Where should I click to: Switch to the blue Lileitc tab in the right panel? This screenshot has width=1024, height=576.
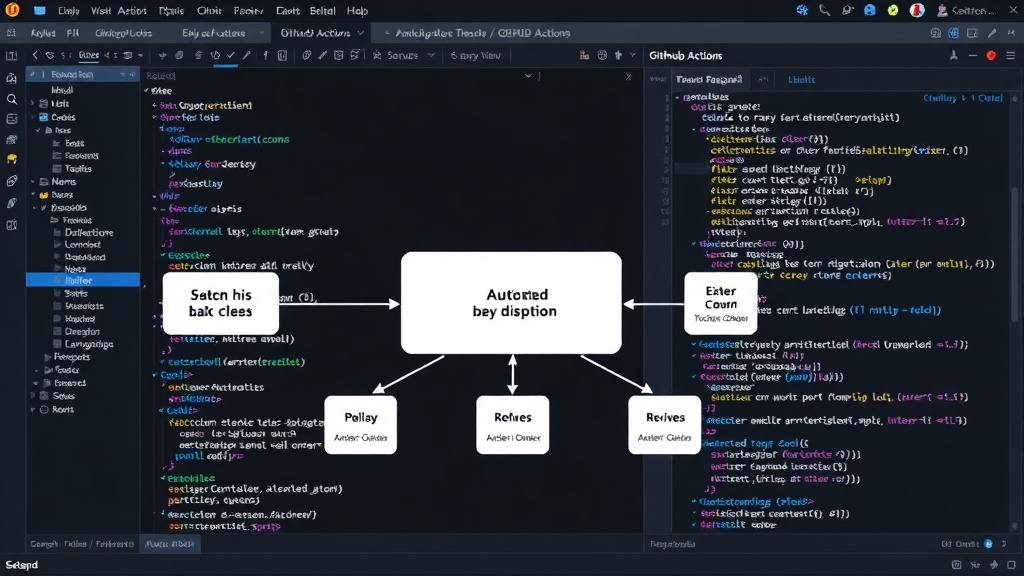pos(801,80)
